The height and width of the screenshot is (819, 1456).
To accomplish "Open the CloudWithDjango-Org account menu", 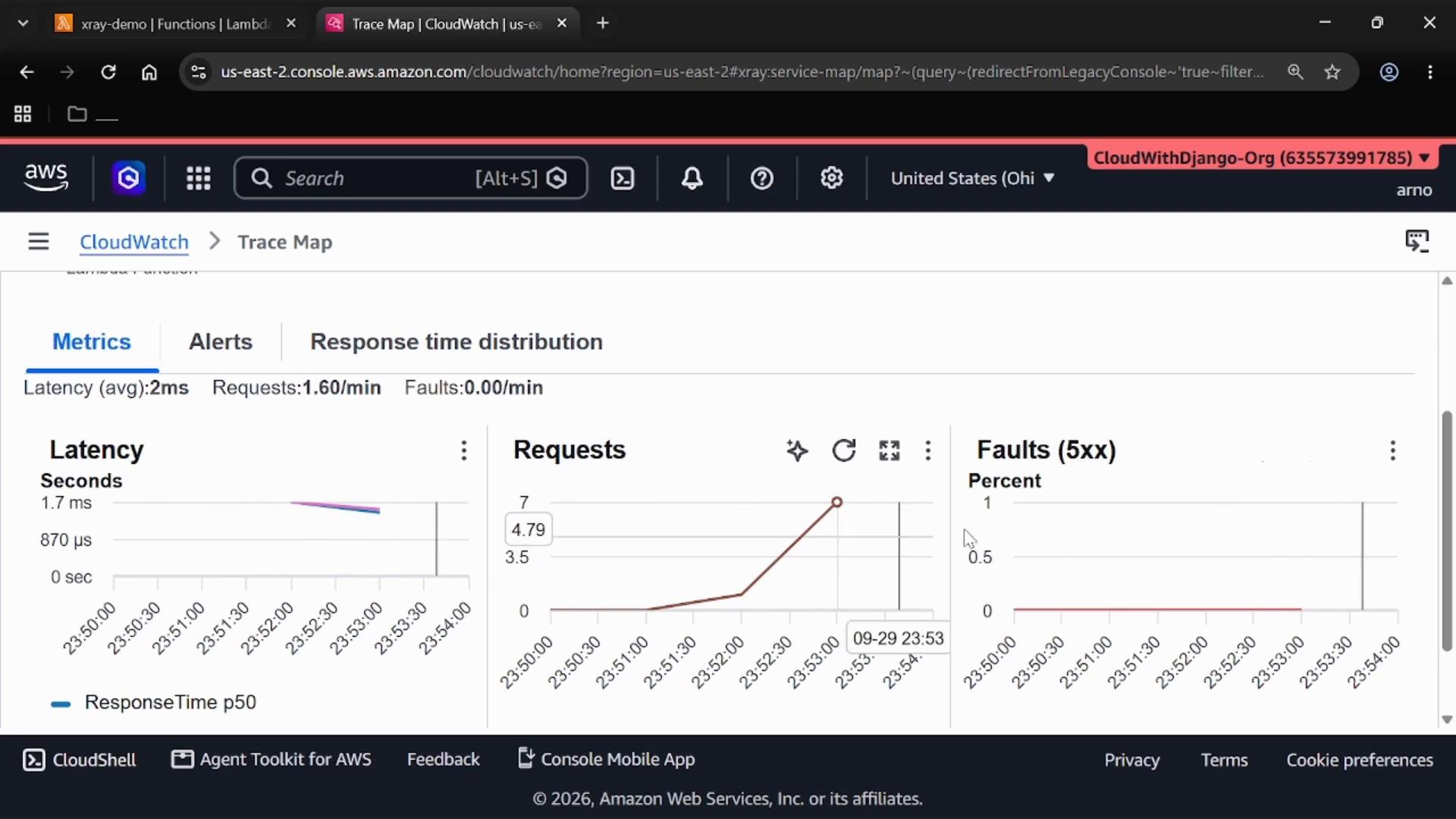I will 1262,158.
